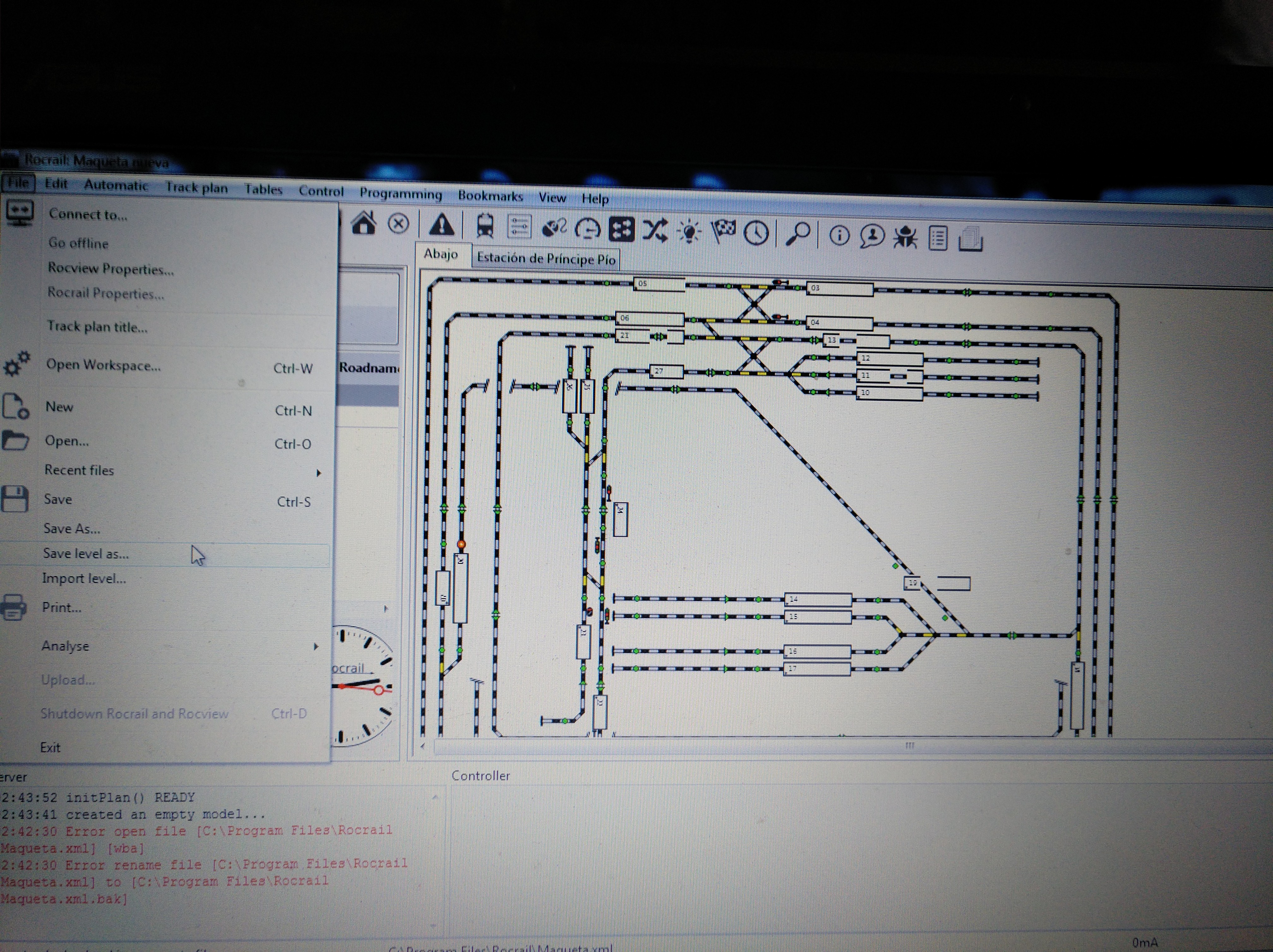Image resolution: width=1273 pixels, height=952 pixels.
Task: Click the sliders list toolbar icon
Action: click(518, 227)
